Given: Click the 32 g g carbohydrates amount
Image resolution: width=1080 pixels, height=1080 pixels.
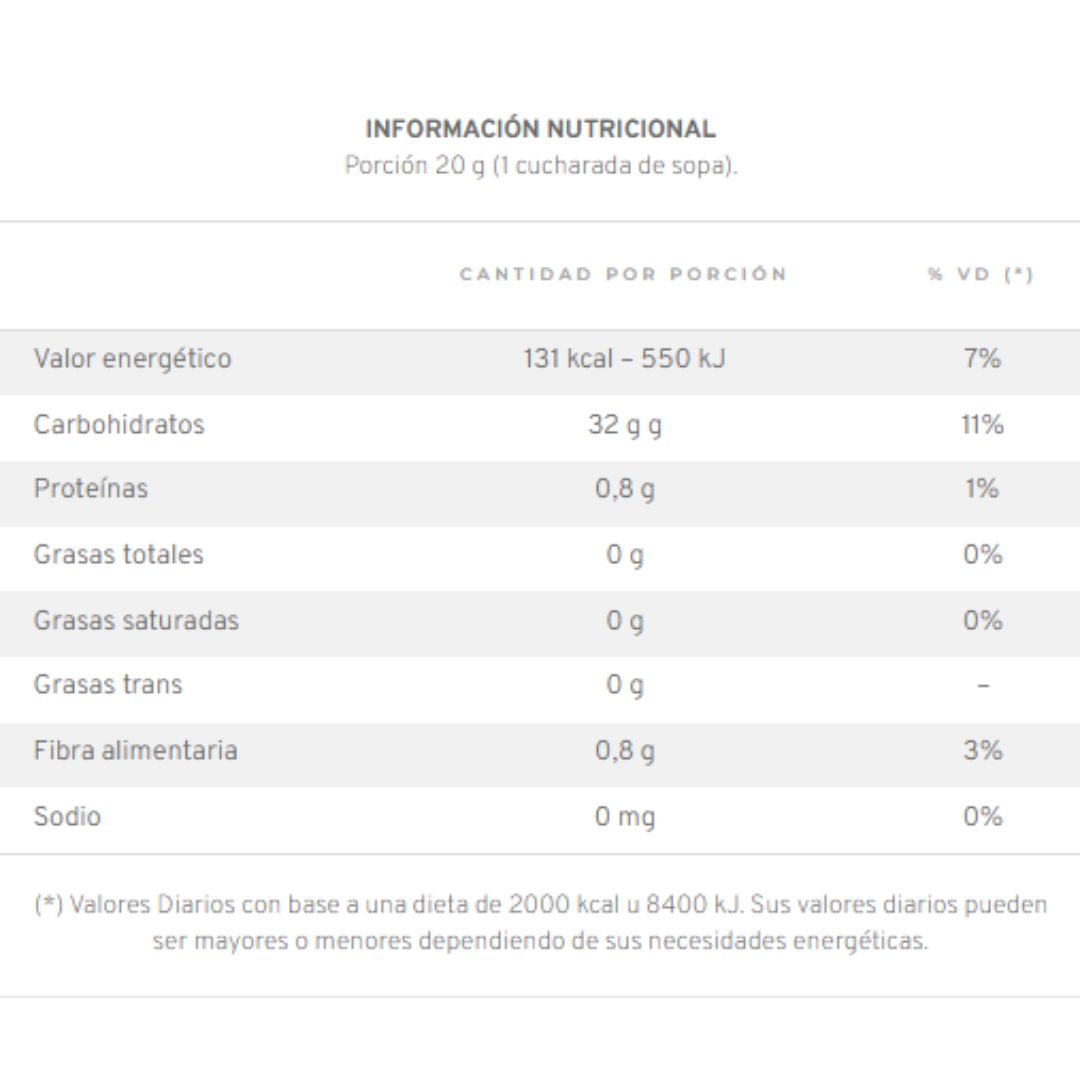Looking at the screenshot, I should coord(625,426).
